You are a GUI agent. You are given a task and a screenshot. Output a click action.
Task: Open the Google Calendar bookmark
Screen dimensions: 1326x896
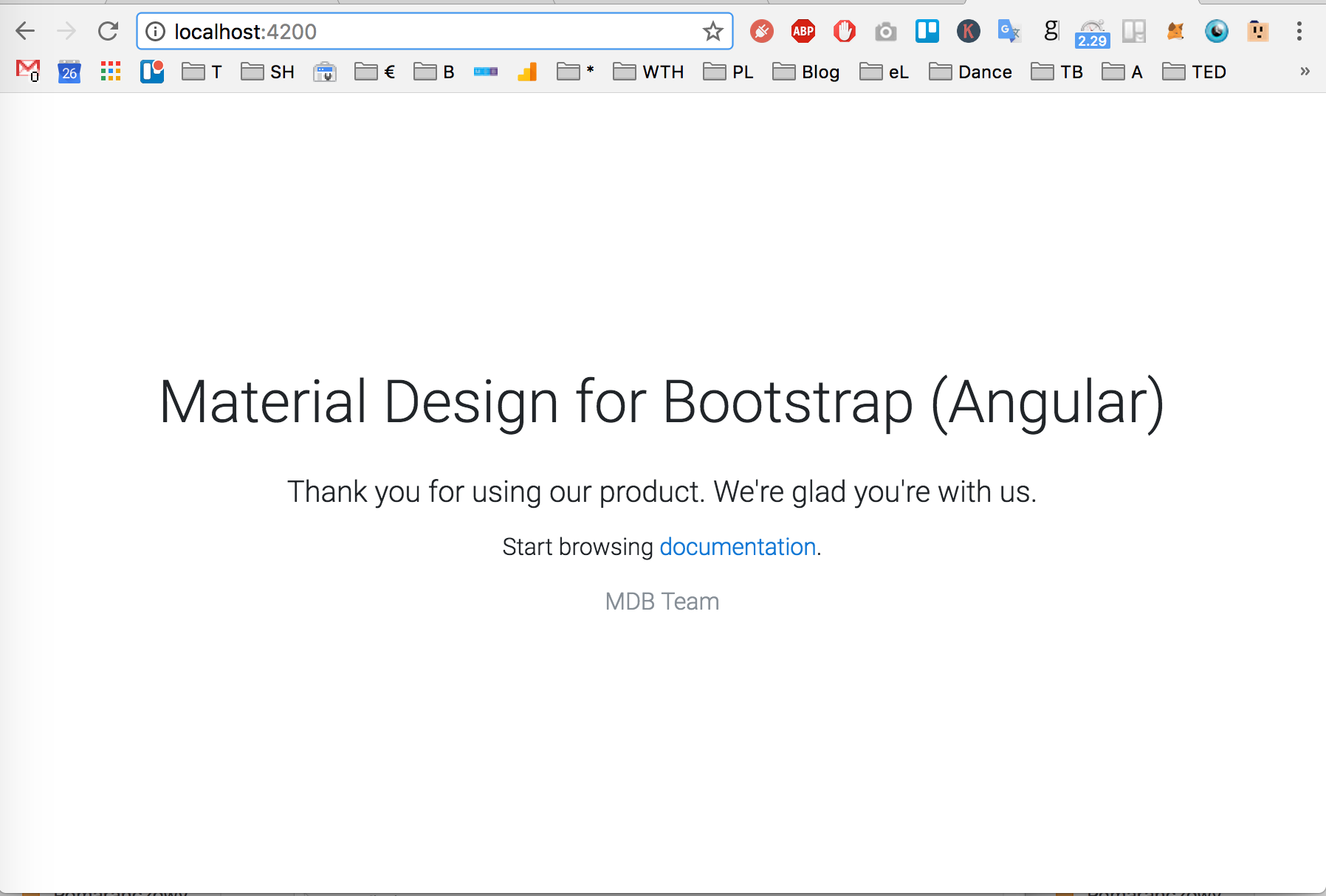69,72
